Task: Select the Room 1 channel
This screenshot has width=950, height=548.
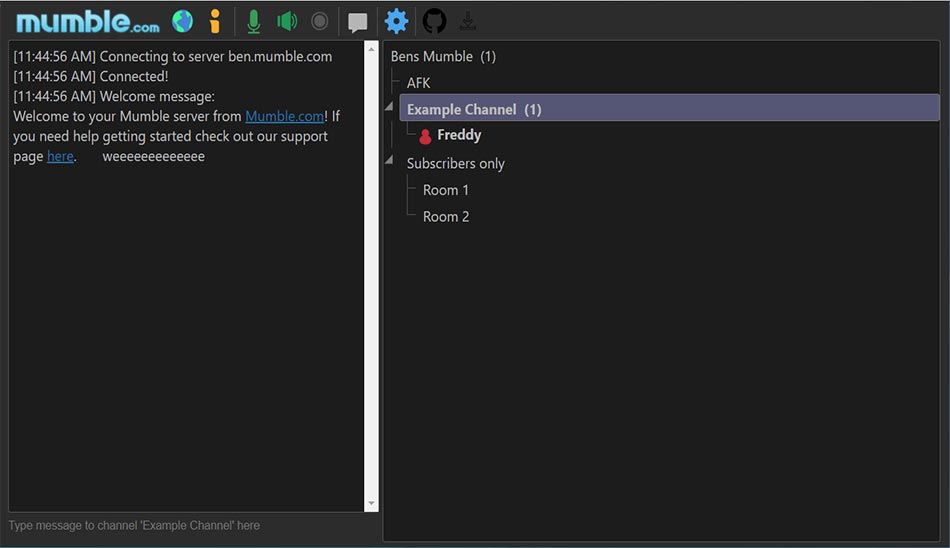Action: [445, 190]
